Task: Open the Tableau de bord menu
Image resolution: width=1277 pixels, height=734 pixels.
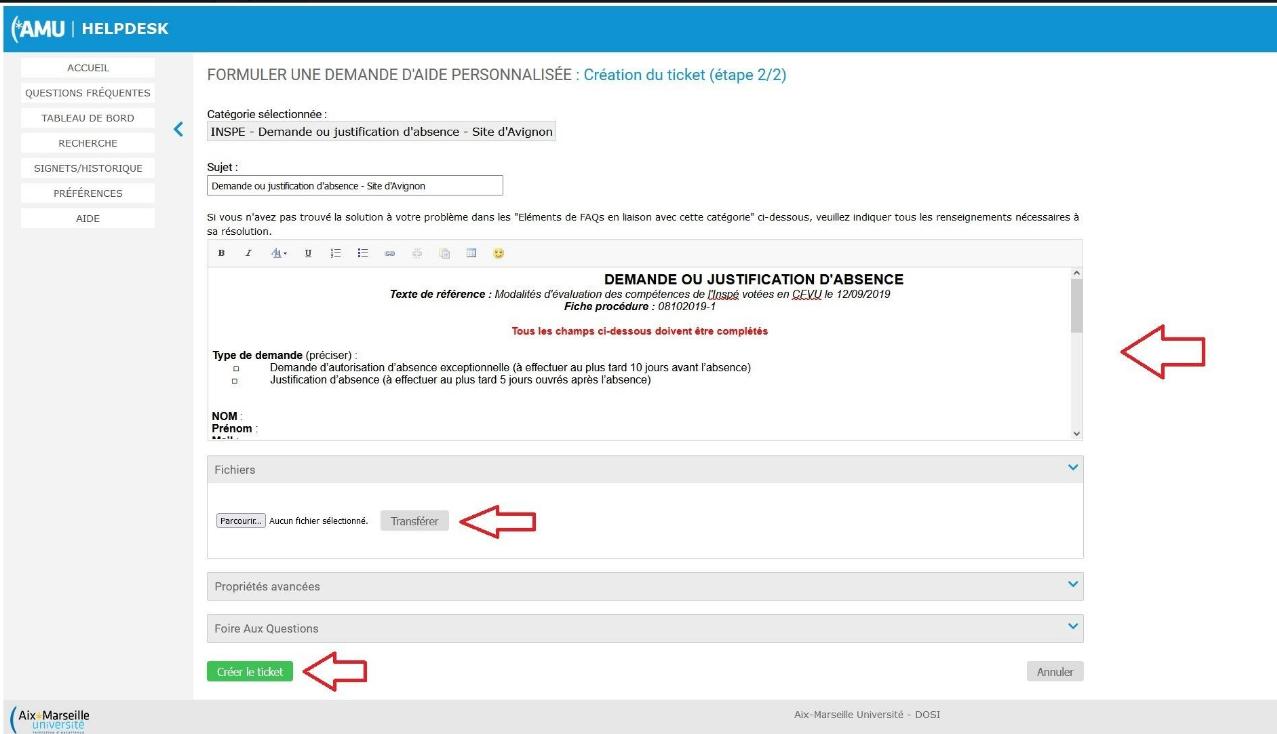Action: (88, 118)
